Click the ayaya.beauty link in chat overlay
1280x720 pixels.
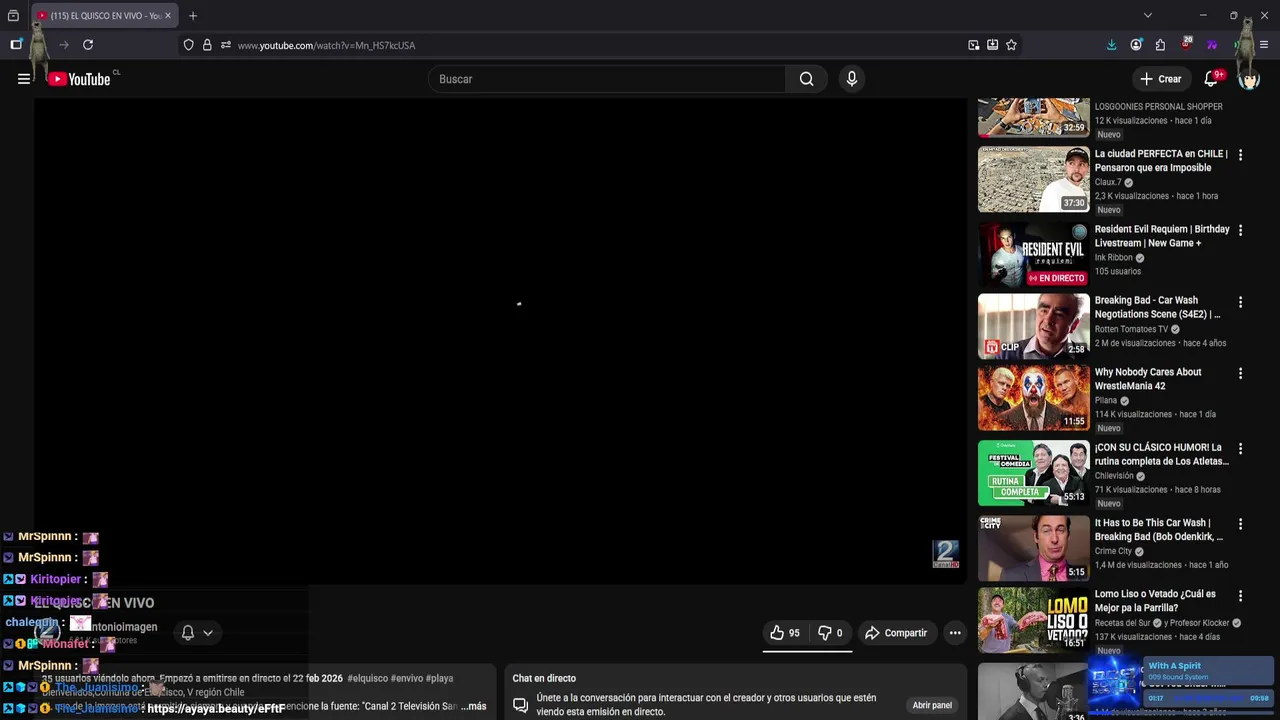(216, 709)
